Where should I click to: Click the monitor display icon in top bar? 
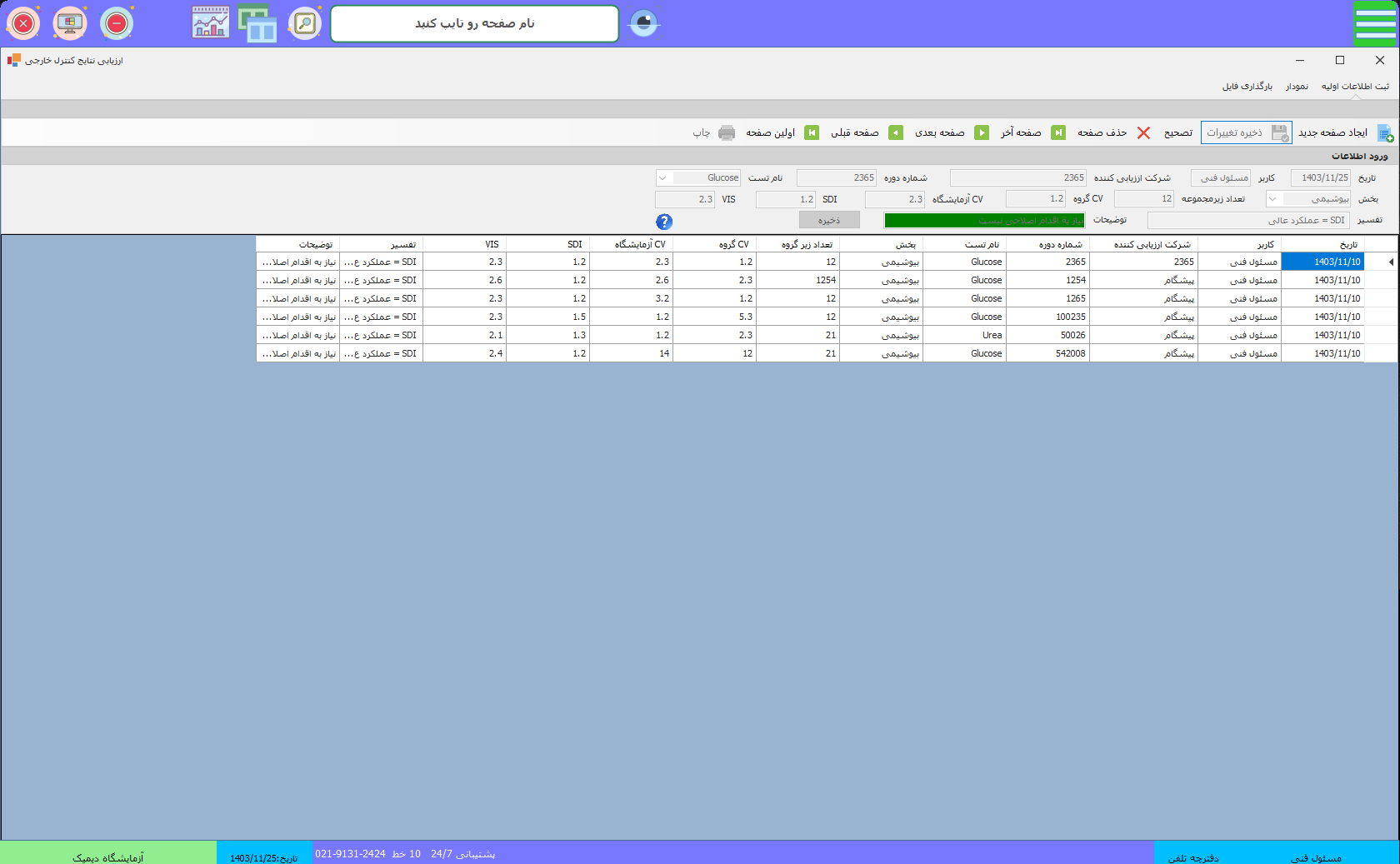[x=70, y=23]
